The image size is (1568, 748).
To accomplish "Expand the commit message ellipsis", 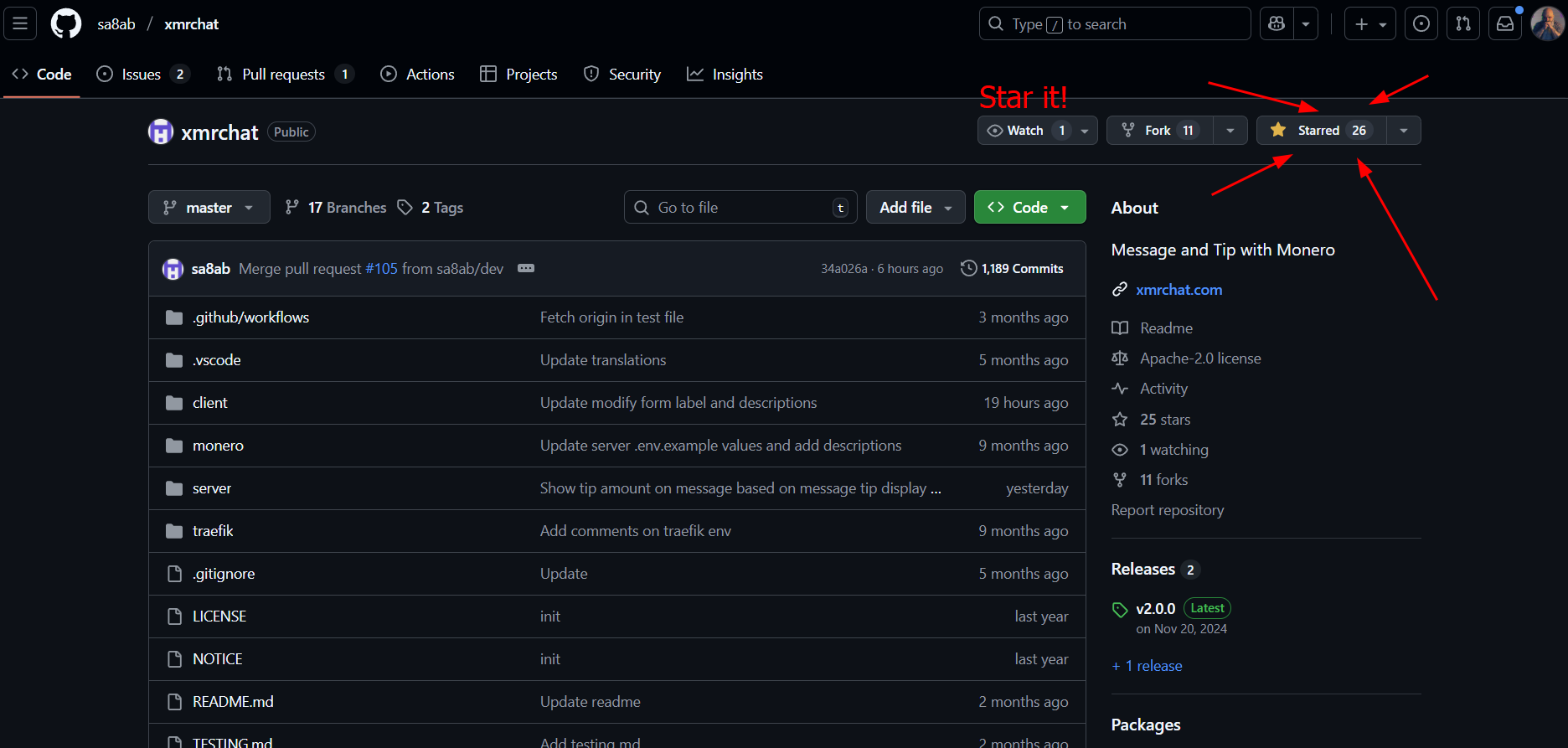I will 526,268.
